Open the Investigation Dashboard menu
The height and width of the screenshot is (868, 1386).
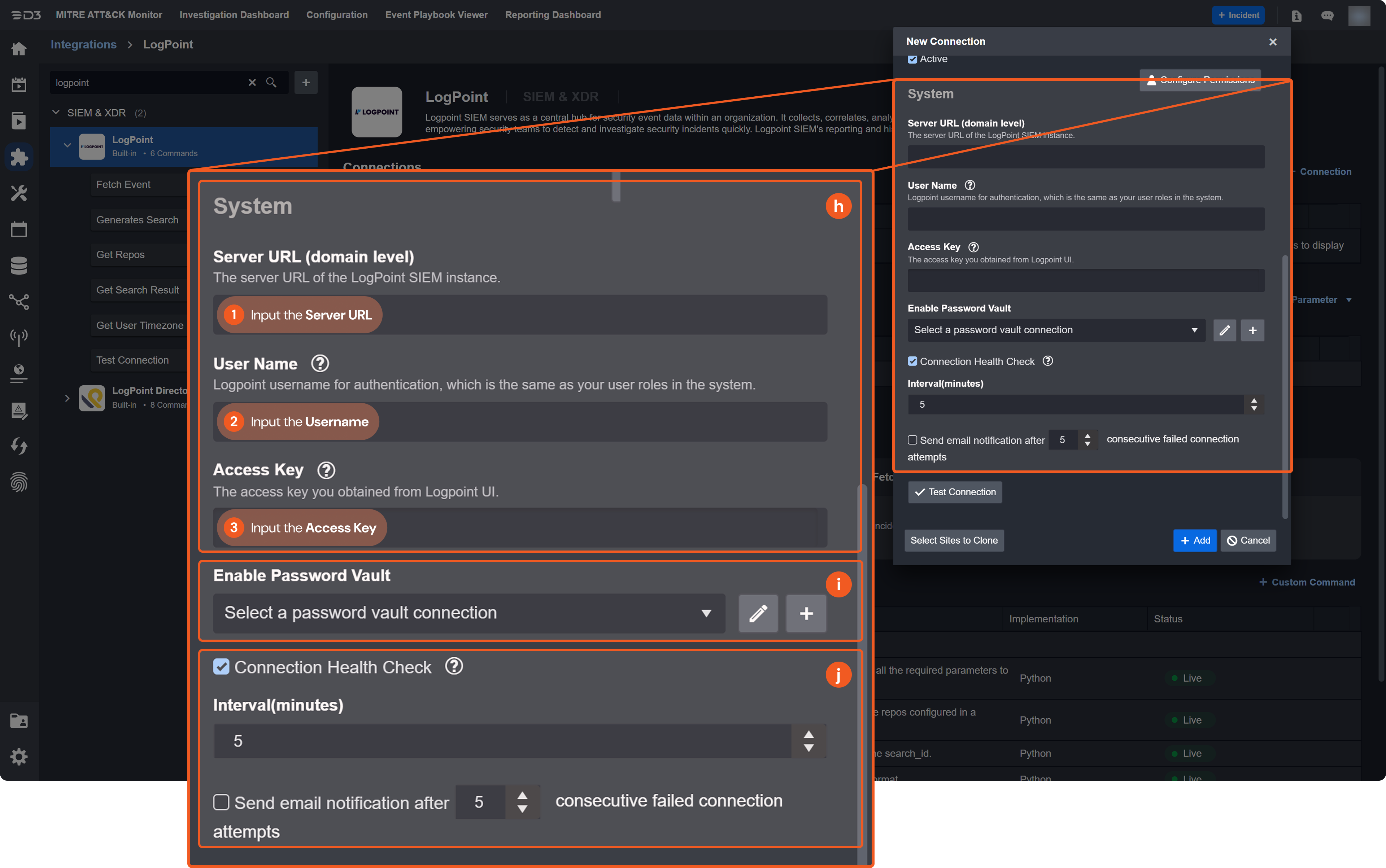pyautogui.click(x=234, y=15)
